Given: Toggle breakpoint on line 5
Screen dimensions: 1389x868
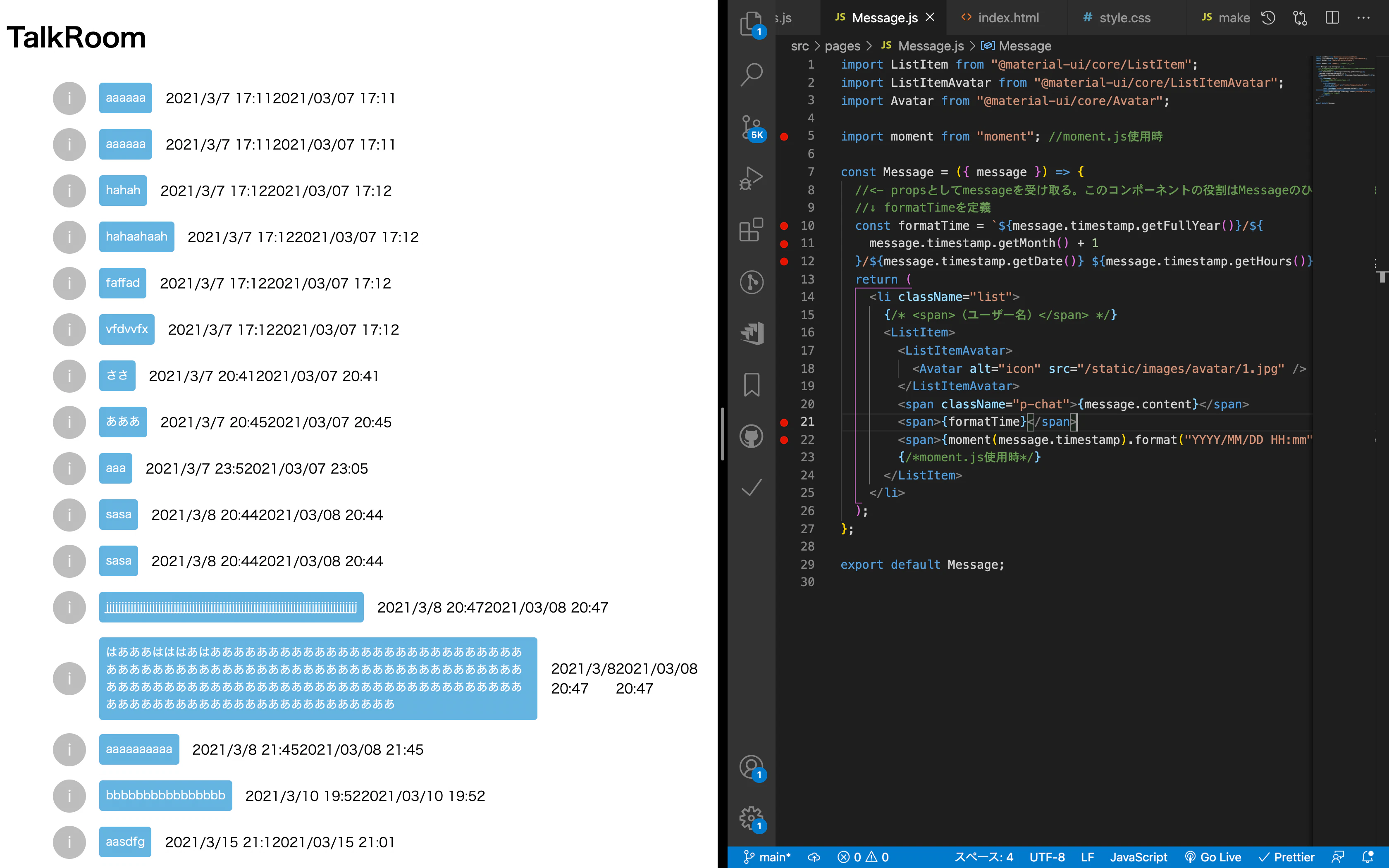Looking at the screenshot, I should [784, 137].
